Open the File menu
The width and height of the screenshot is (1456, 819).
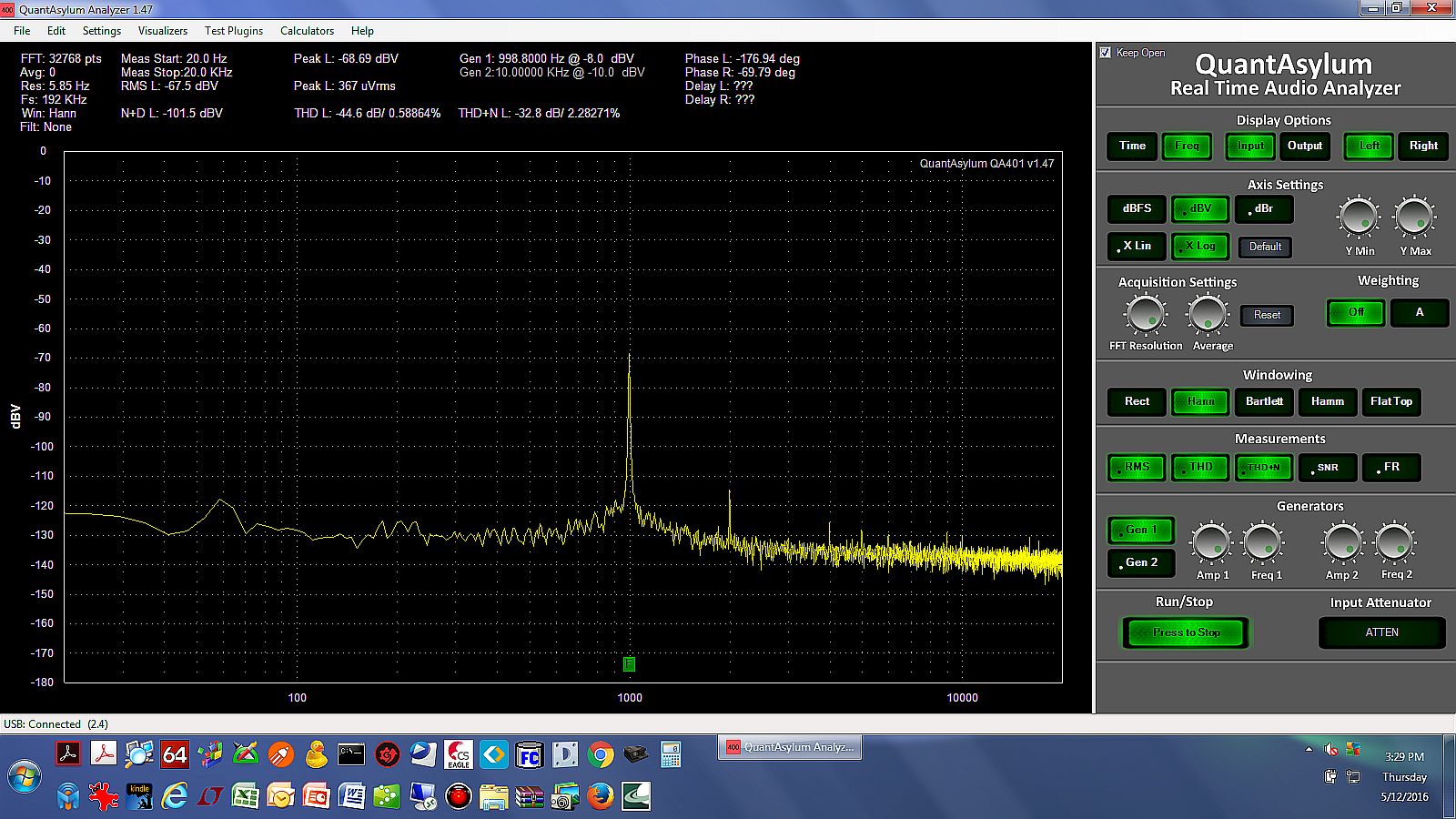click(22, 31)
